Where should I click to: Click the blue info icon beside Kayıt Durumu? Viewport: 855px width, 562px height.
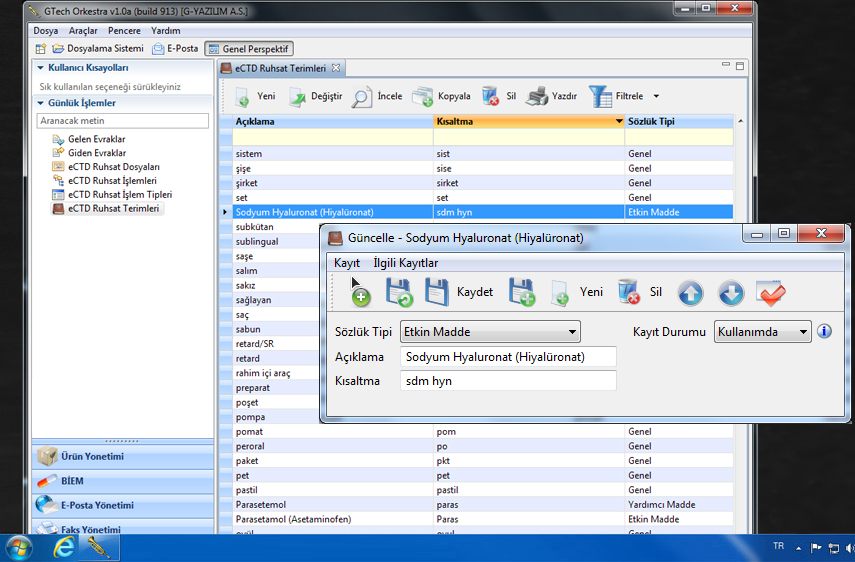(824, 331)
